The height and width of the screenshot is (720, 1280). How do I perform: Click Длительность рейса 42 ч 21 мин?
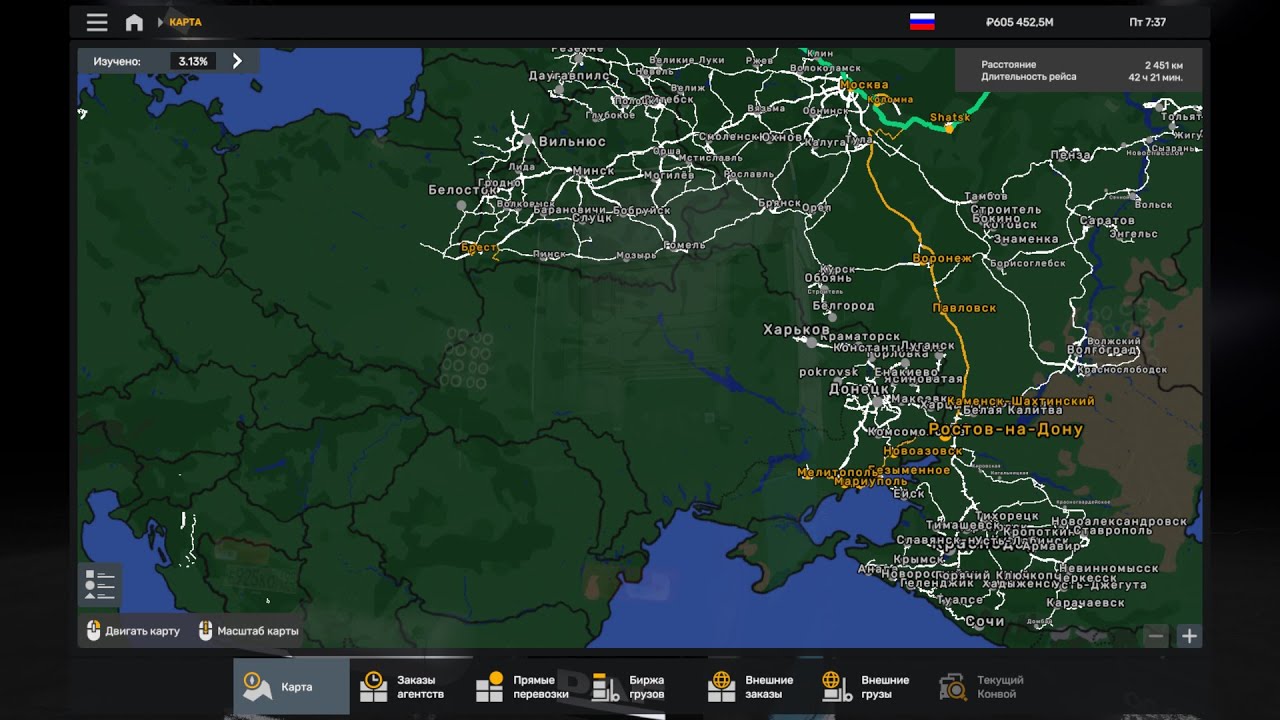[x=1156, y=77]
